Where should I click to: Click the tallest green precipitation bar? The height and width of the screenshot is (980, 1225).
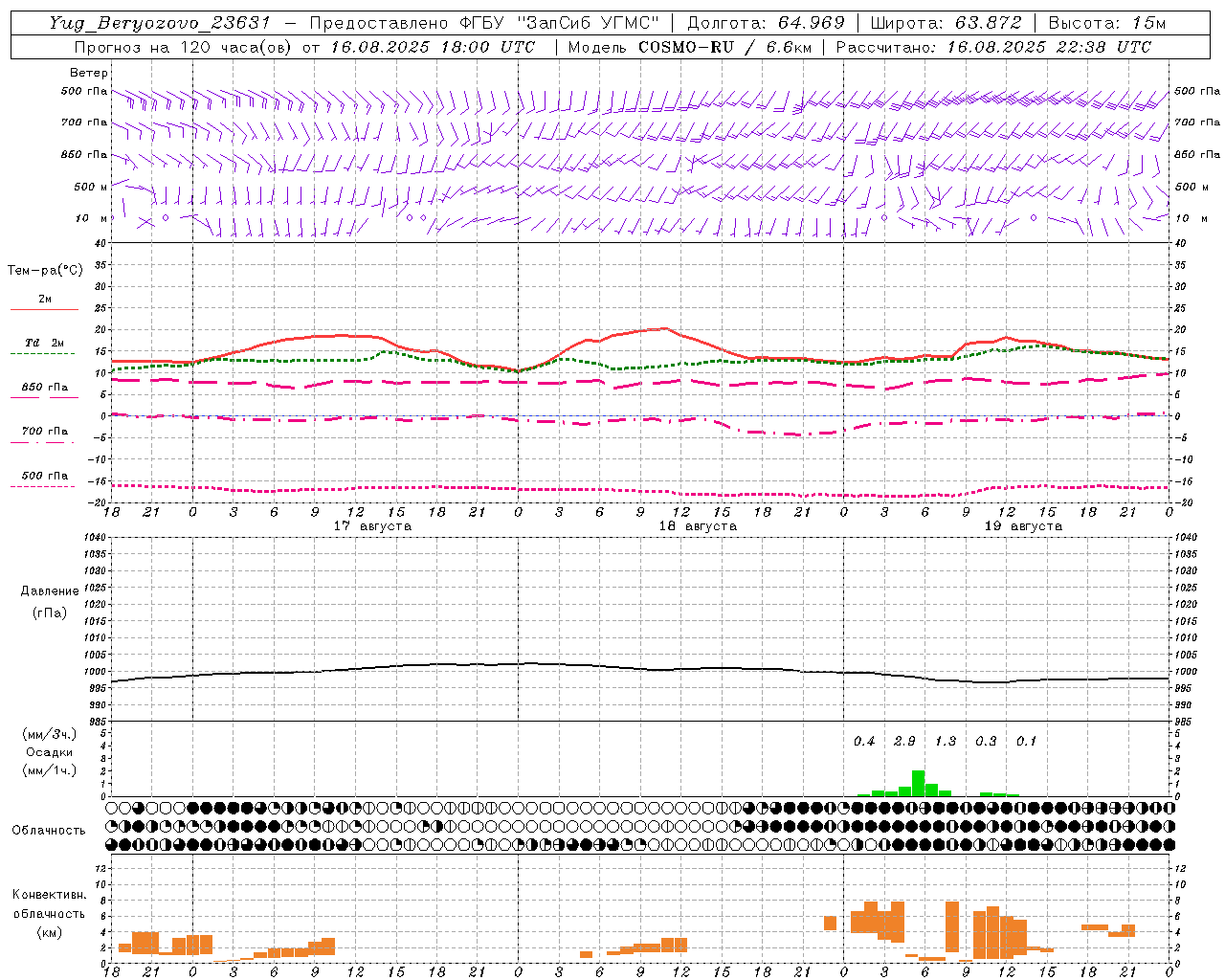[918, 783]
